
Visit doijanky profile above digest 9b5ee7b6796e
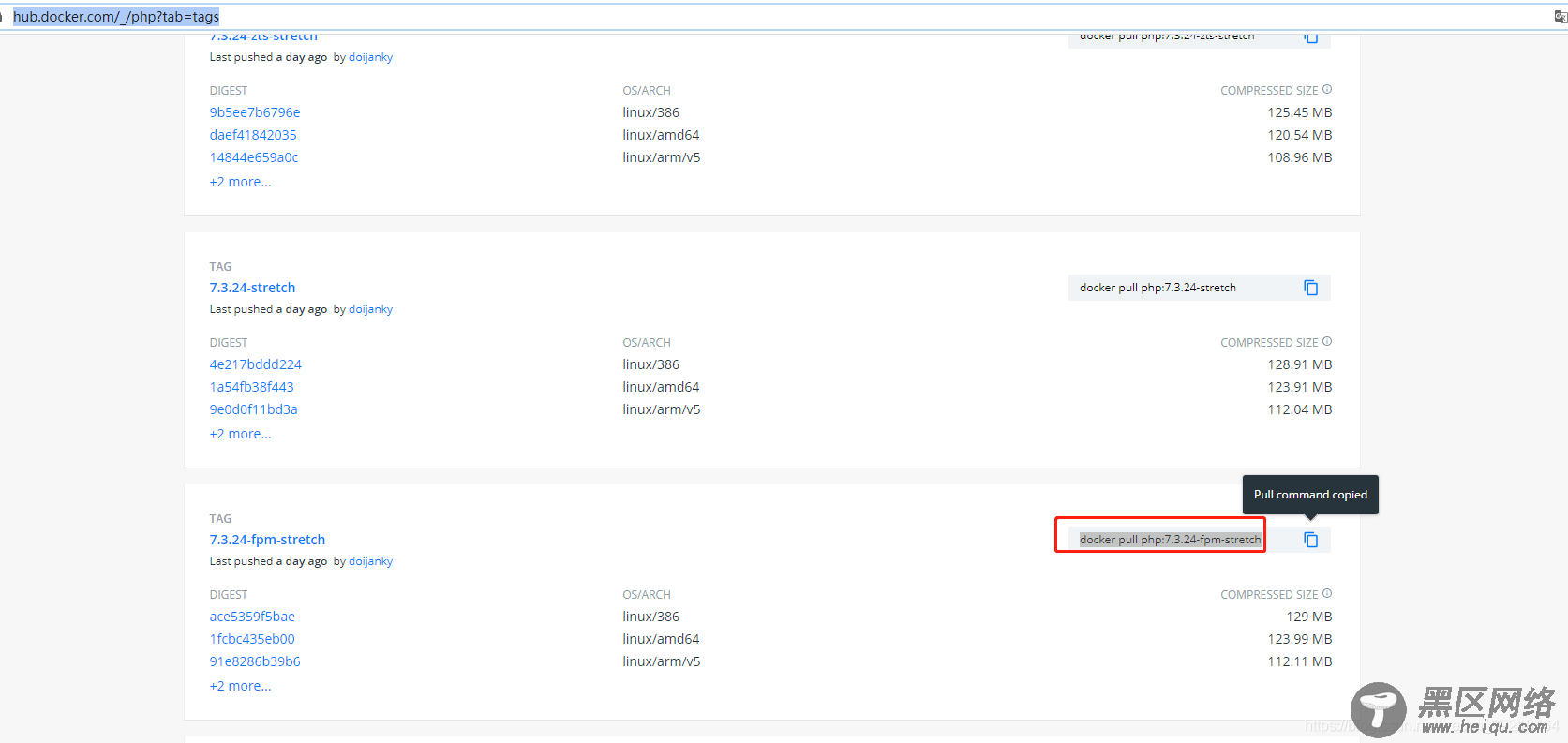coord(371,57)
